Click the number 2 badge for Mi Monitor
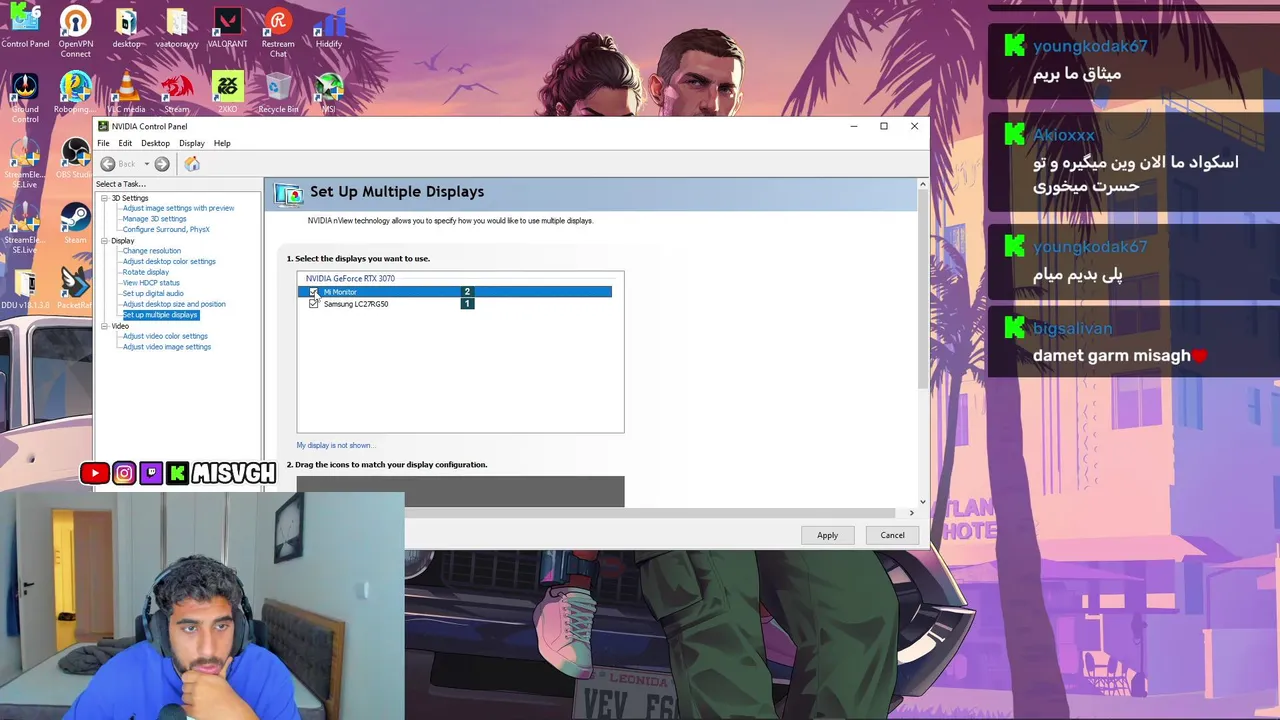1280x720 pixels. (x=466, y=292)
